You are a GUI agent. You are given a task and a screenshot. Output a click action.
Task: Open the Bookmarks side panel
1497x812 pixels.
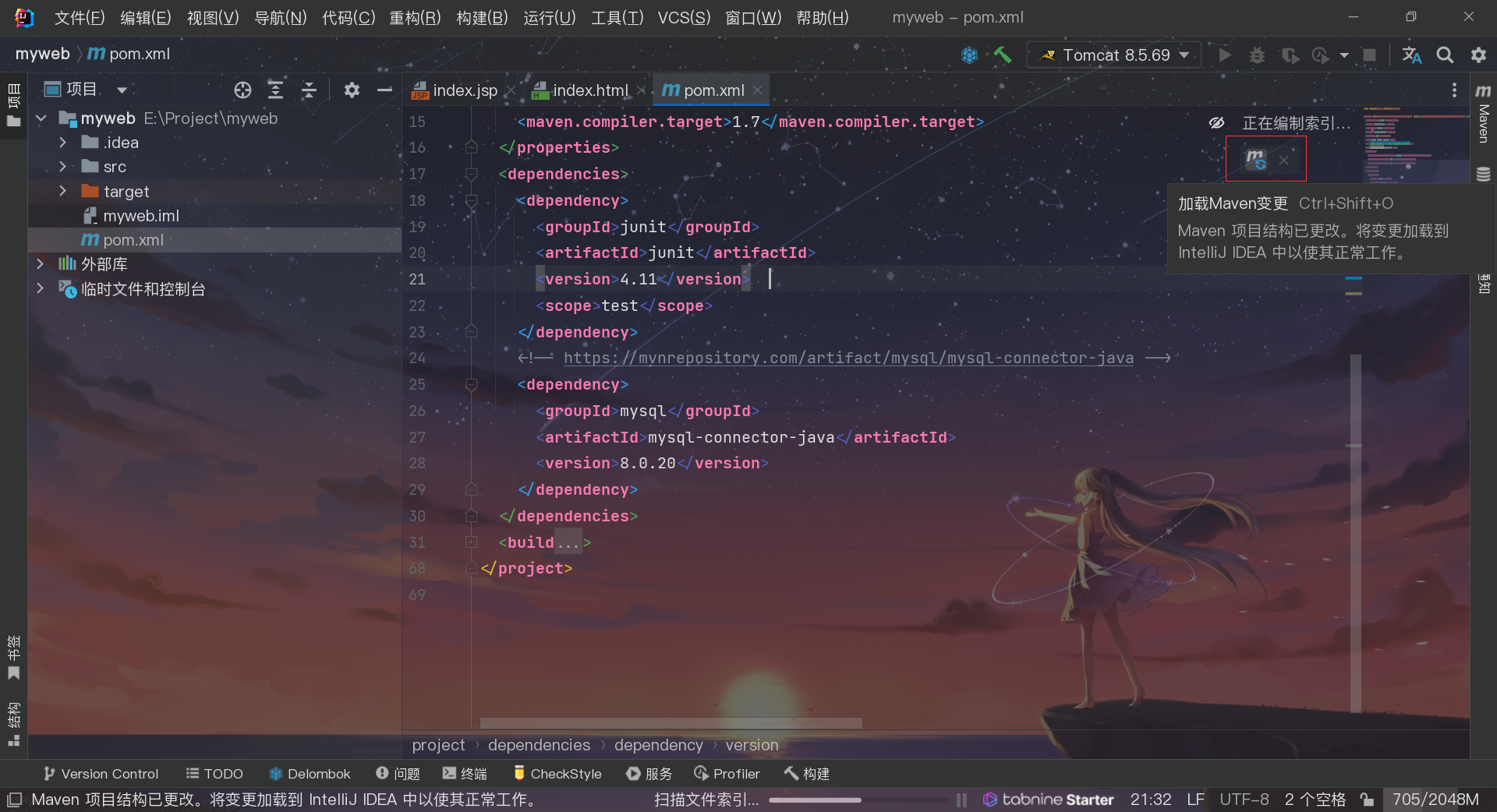tap(13, 657)
